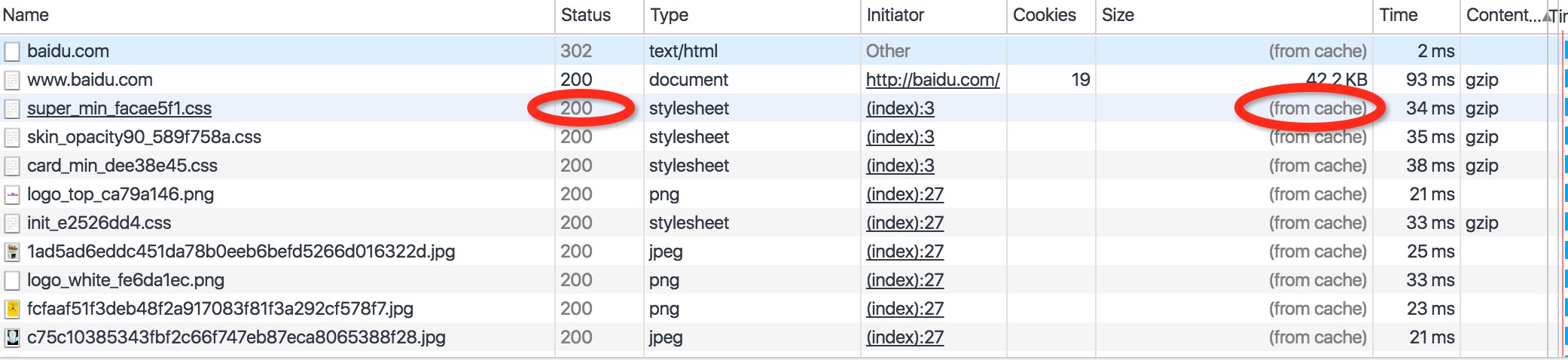Click the text/html type cell
The width and height of the screenshot is (1568, 360).
tap(683, 51)
